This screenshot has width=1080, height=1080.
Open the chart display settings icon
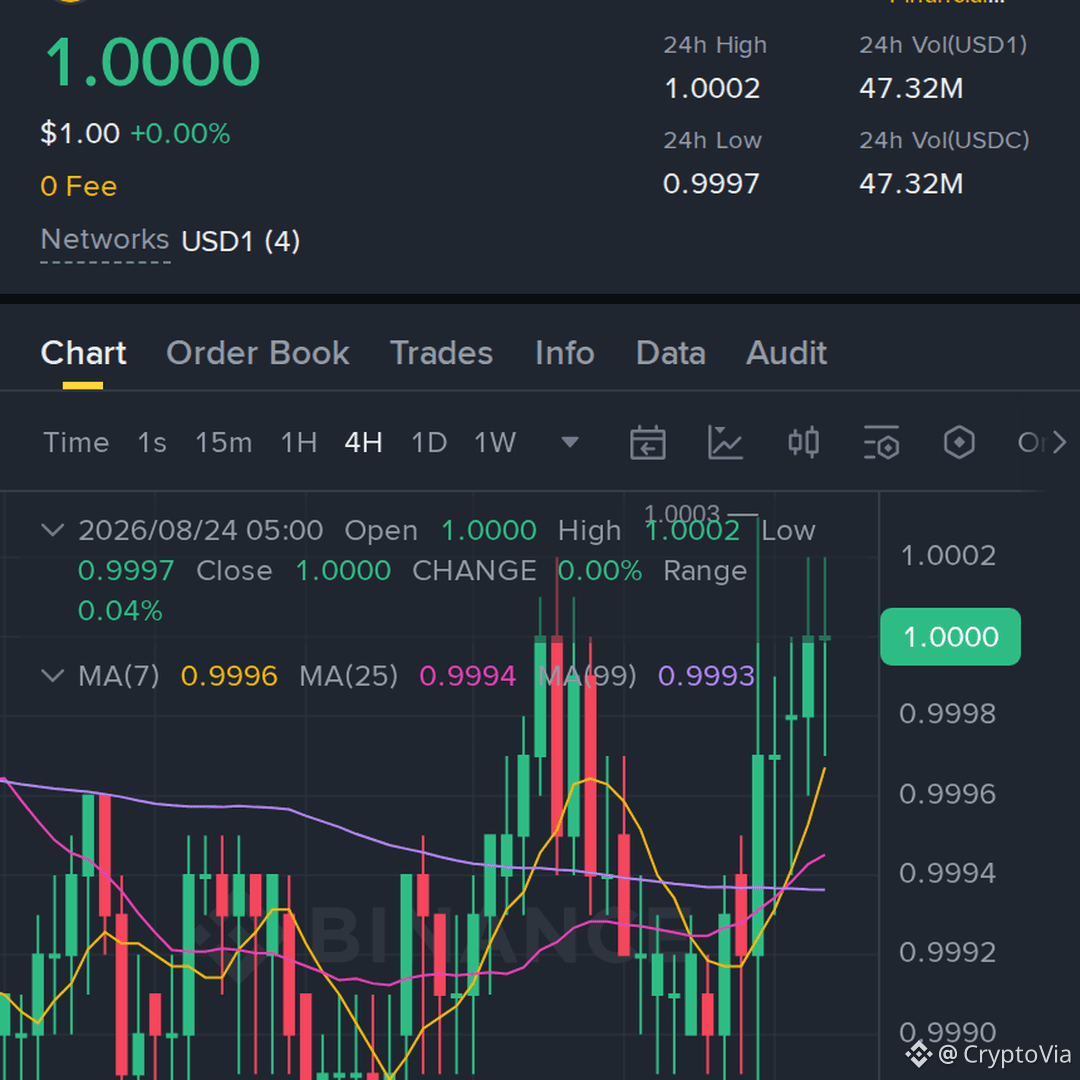882,442
